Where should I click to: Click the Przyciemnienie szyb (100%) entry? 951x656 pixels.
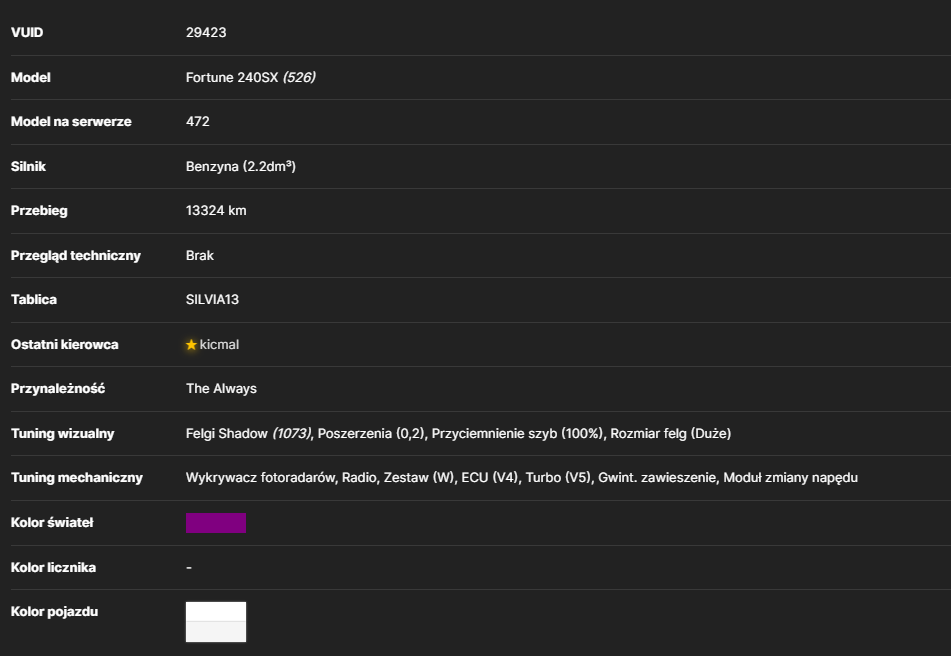pyautogui.click(x=517, y=433)
